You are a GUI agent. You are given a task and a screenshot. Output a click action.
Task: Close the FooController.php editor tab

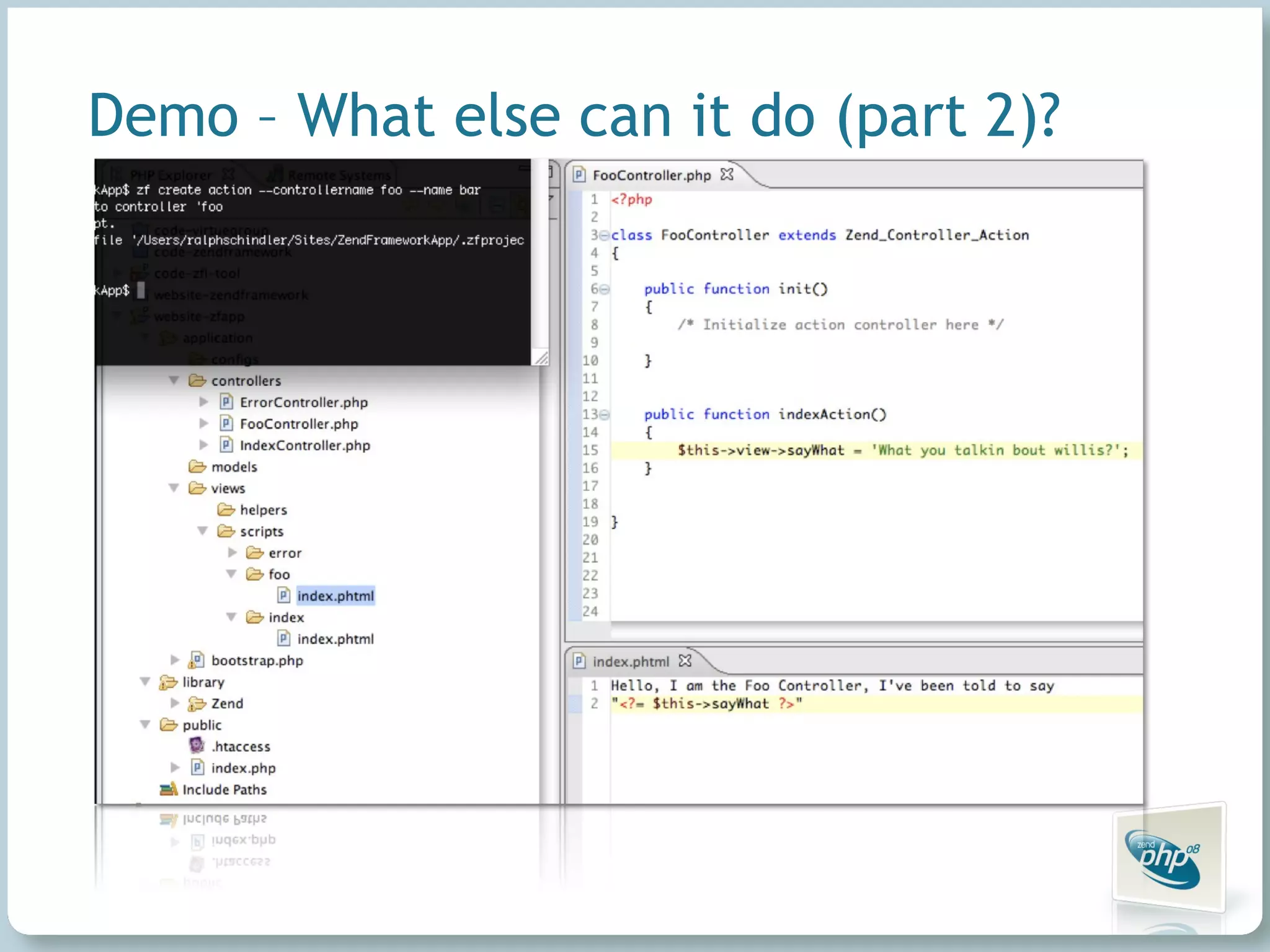click(727, 175)
